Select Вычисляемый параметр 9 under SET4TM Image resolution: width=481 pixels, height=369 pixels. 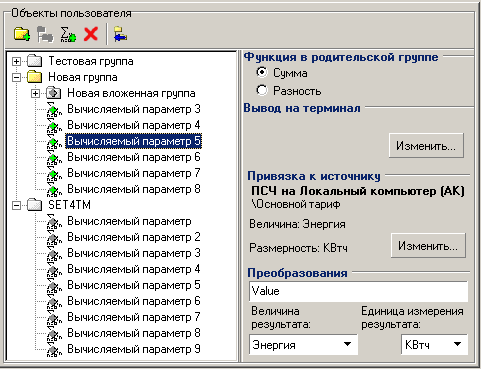coord(134,349)
